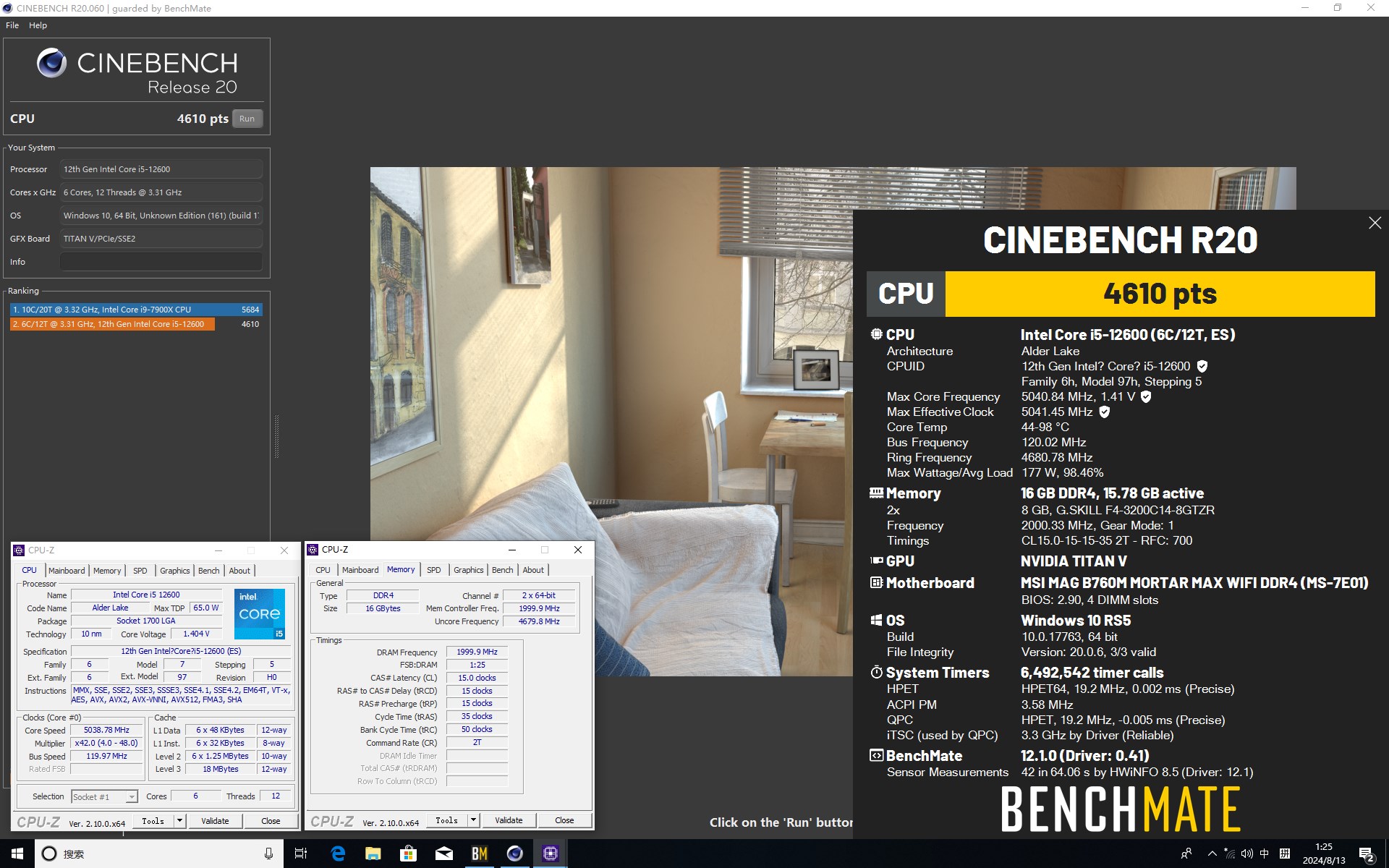The height and width of the screenshot is (868, 1389).
Task: Click right CPU-Z title bar icon
Action: click(x=313, y=550)
